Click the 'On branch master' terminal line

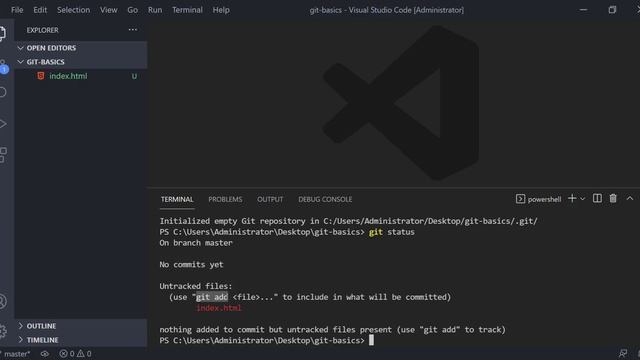(196, 242)
